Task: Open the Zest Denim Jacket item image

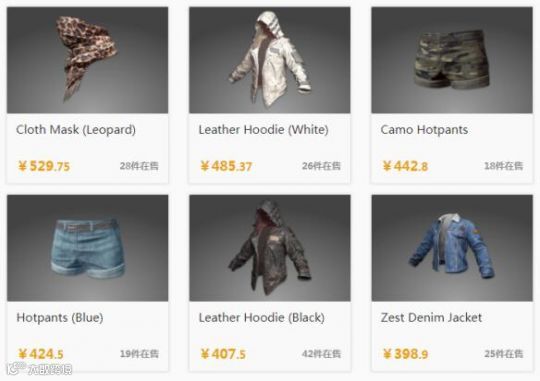Action: coord(452,248)
